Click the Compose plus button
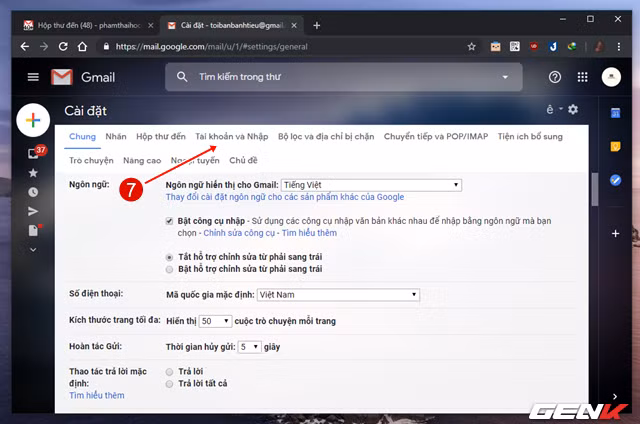Image resolution: width=640 pixels, height=424 pixels. [x=33, y=121]
